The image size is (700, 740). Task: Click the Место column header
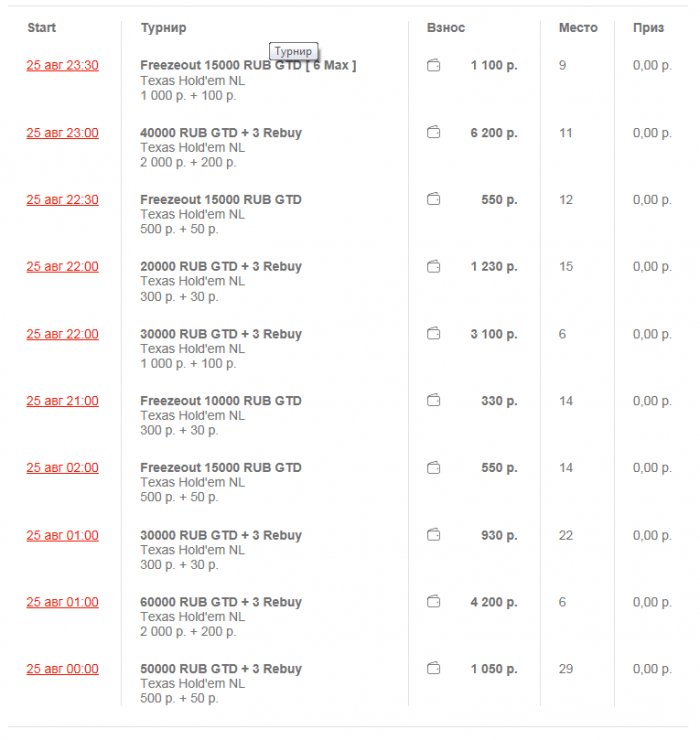coord(578,28)
